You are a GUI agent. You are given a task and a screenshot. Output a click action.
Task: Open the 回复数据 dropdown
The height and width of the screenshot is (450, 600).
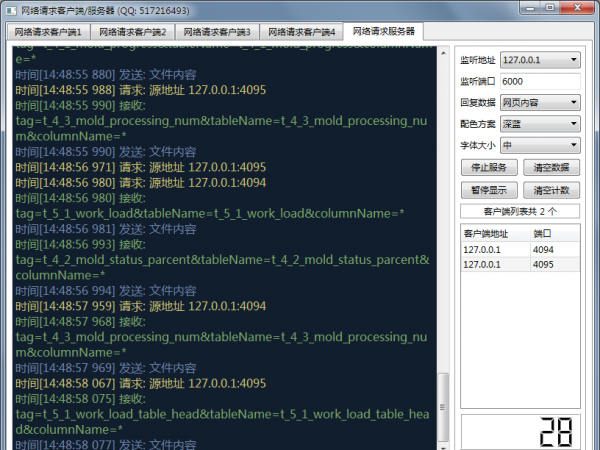tap(539, 102)
